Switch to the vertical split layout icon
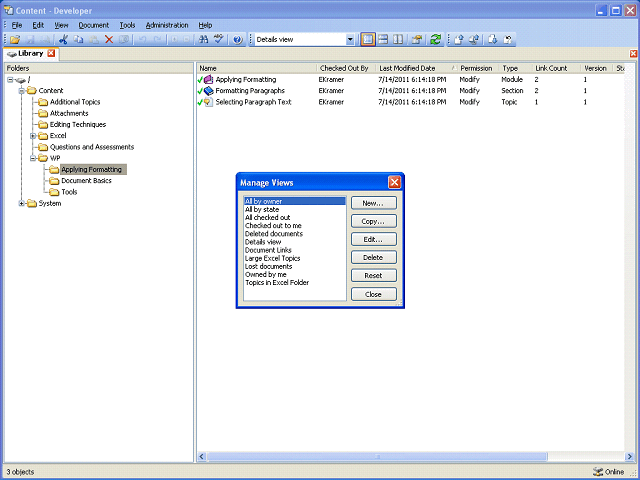 click(x=398, y=40)
